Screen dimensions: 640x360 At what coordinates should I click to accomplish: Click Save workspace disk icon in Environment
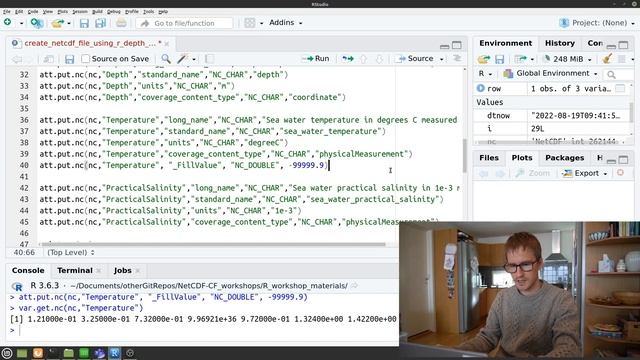[x=500, y=59]
